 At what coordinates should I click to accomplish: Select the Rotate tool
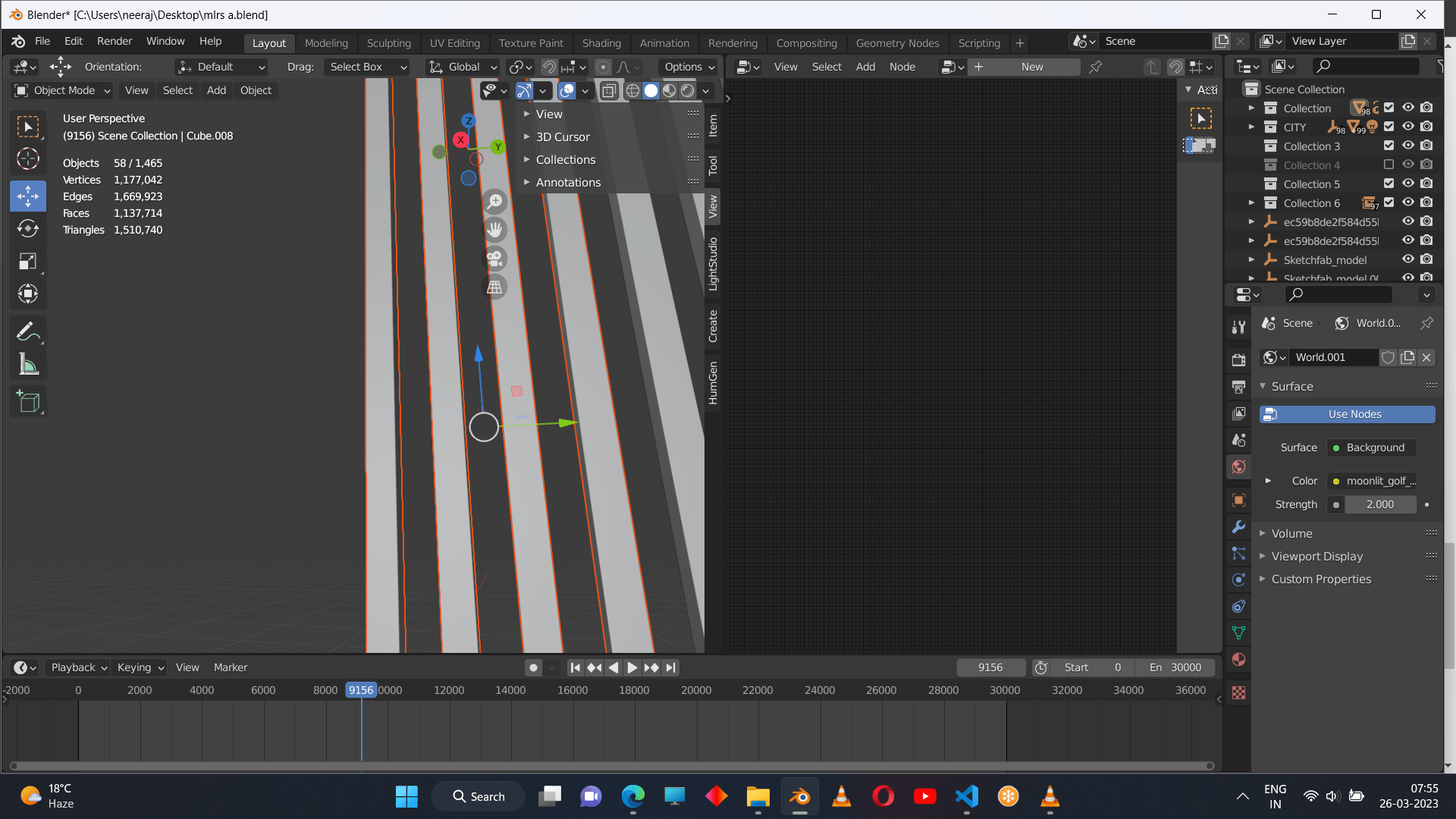[28, 228]
